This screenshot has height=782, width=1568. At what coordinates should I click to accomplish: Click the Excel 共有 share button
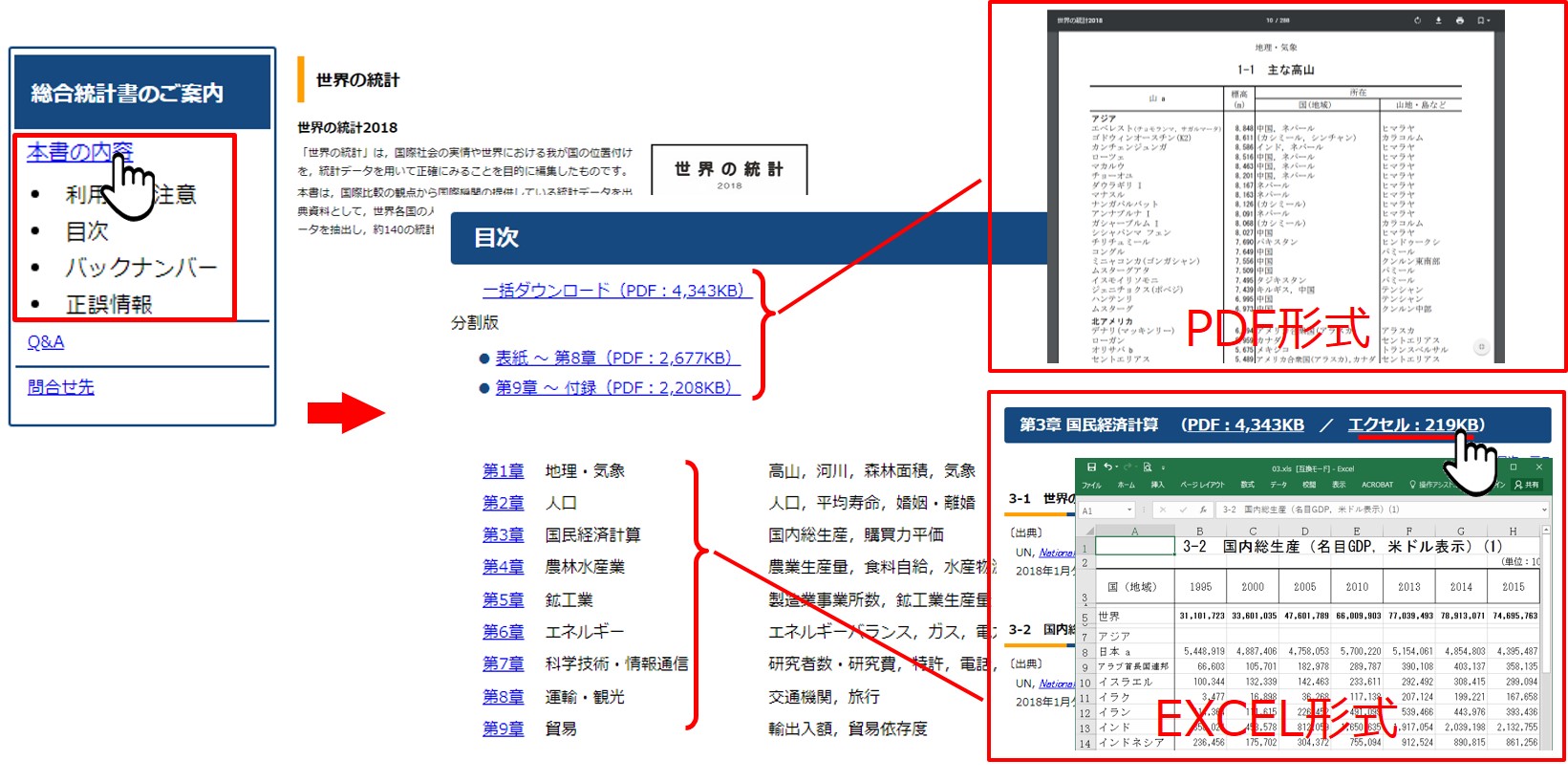click(x=1527, y=485)
